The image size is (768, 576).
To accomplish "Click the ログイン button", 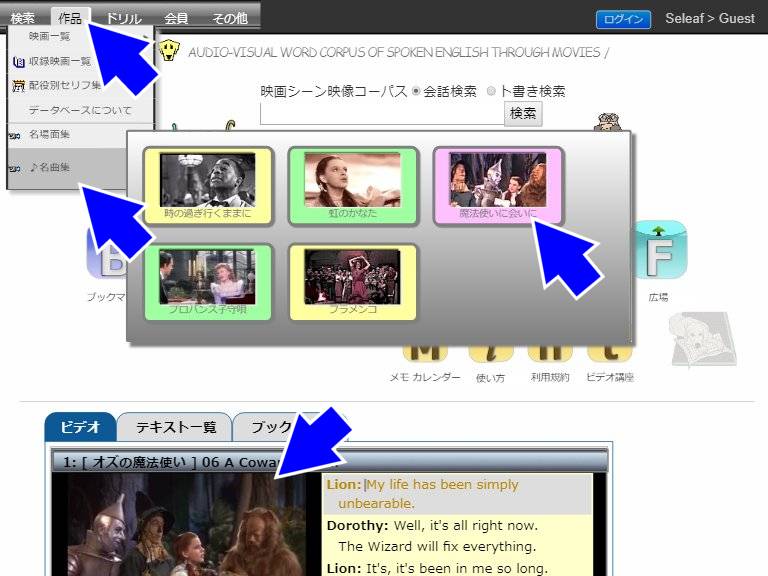I will (623, 19).
